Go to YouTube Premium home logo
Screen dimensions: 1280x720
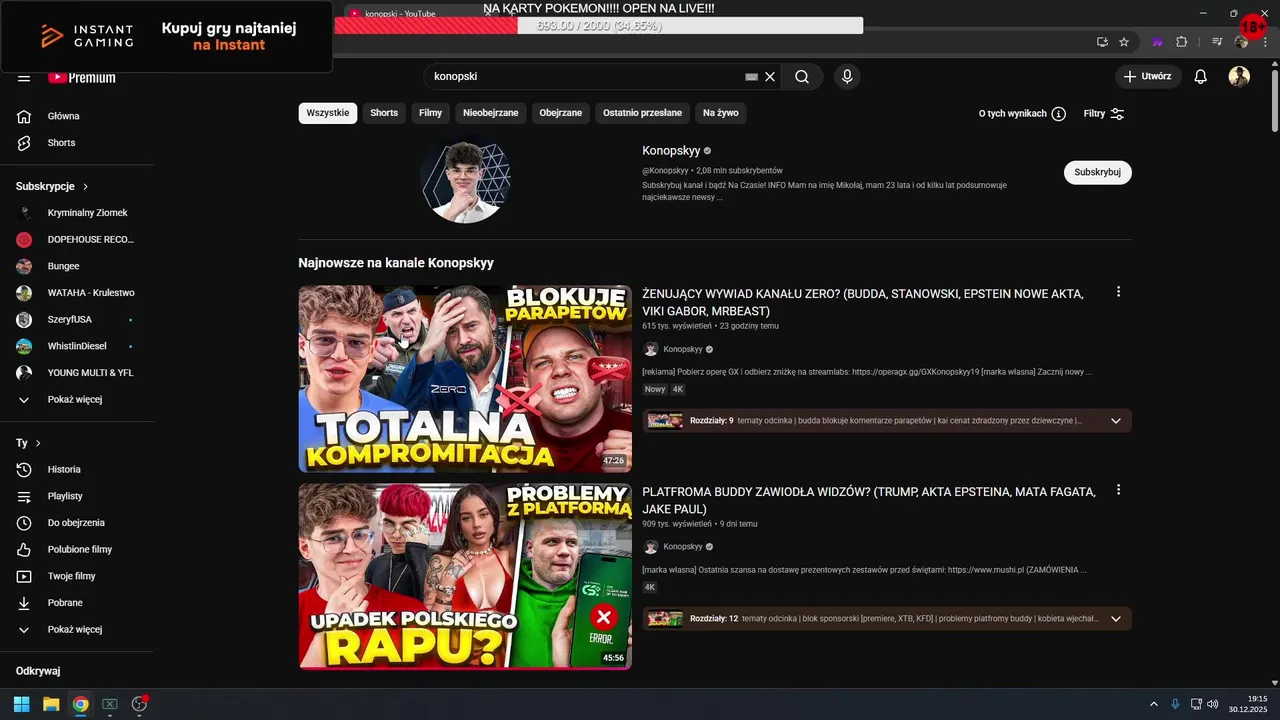pos(82,77)
